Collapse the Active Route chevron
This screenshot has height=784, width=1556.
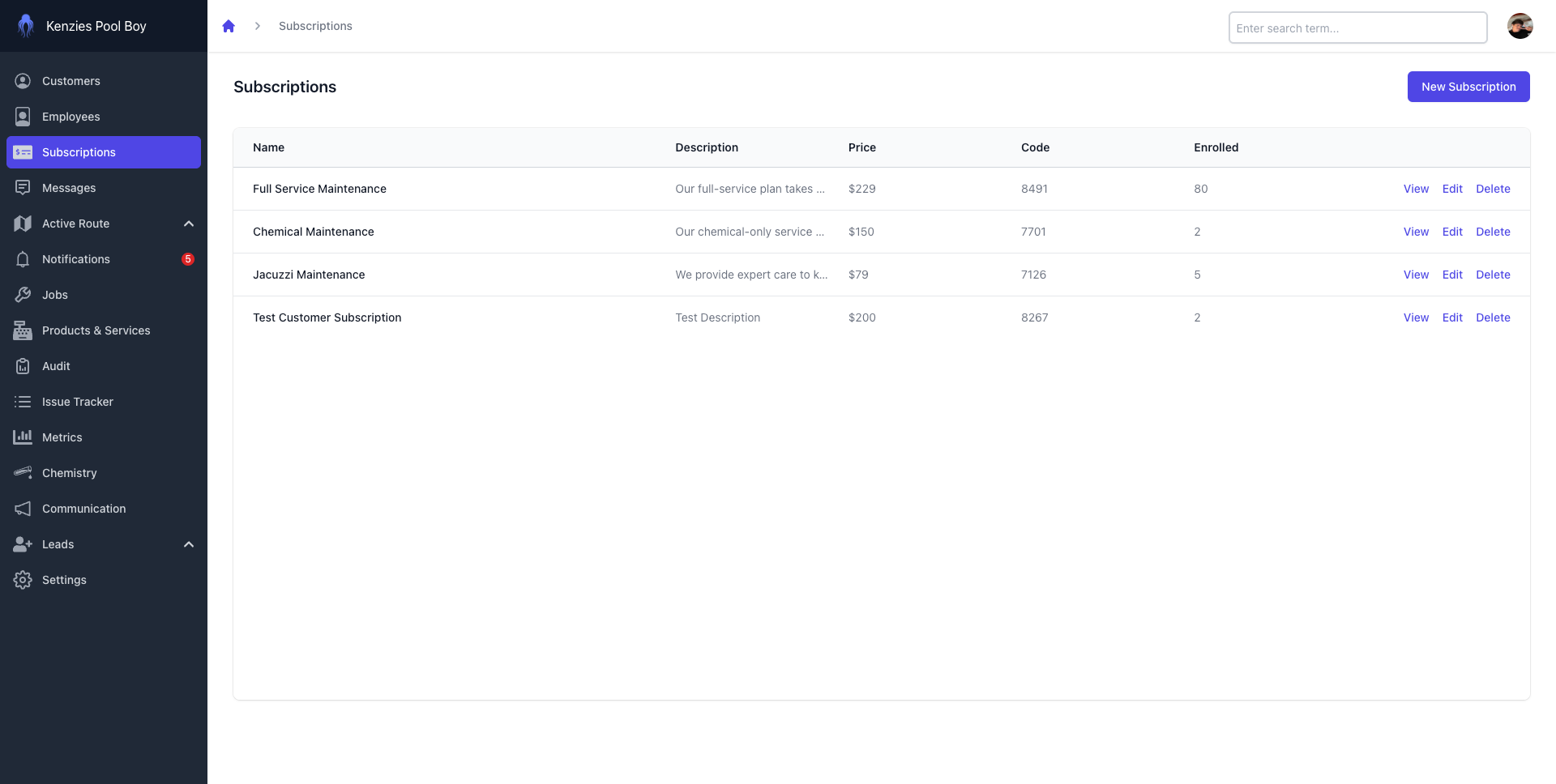coord(189,224)
